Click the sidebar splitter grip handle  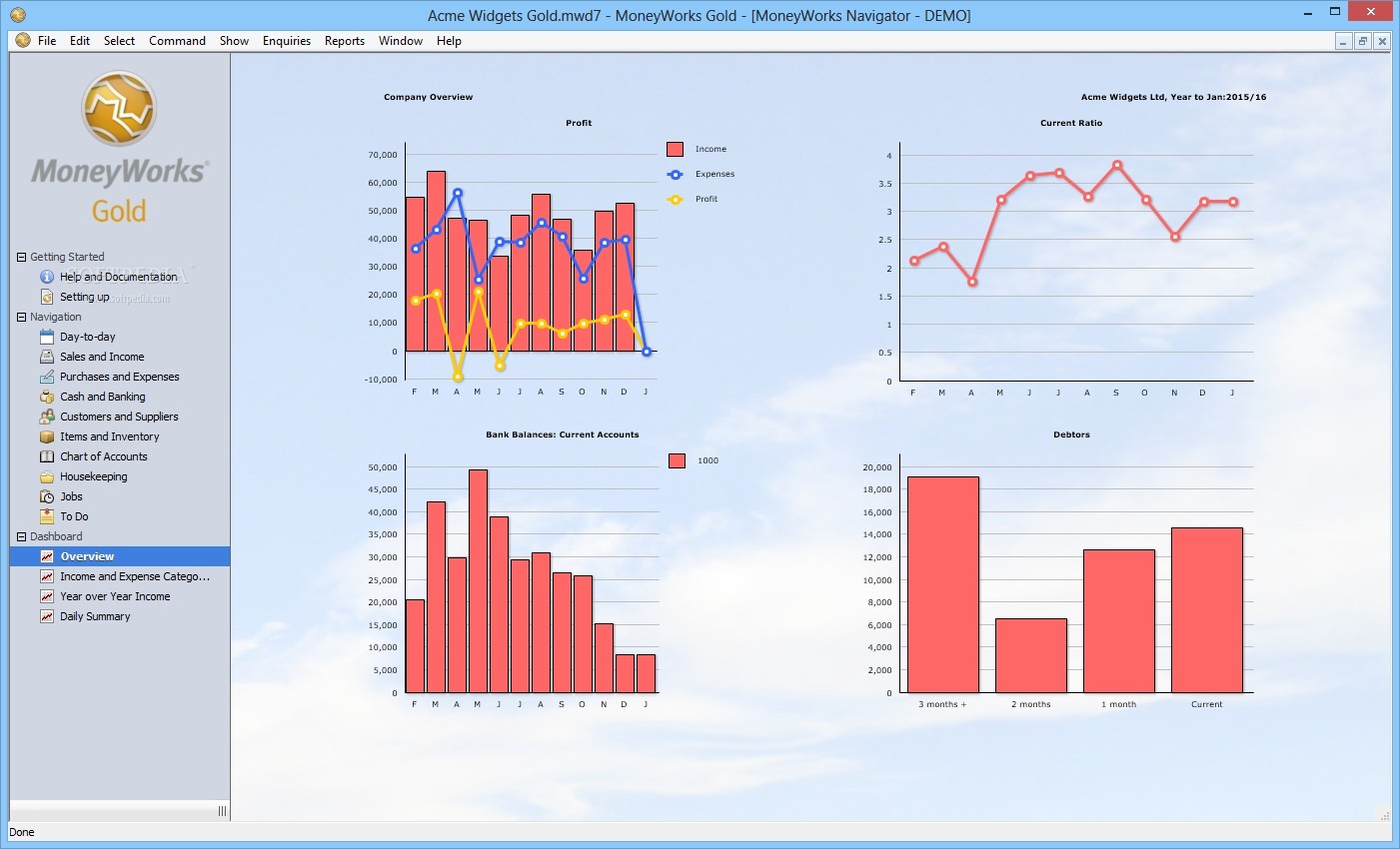(x=222, y=811)
